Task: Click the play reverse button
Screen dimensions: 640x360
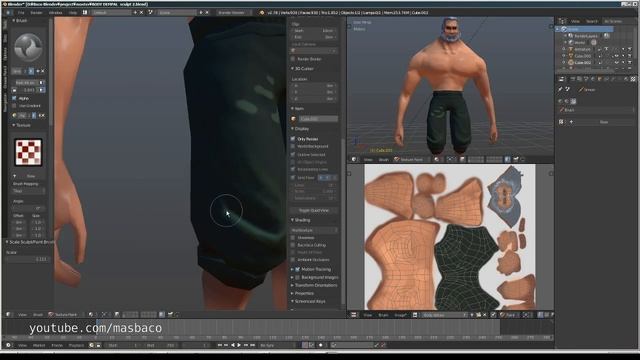Action: click(x=233, y=345)
